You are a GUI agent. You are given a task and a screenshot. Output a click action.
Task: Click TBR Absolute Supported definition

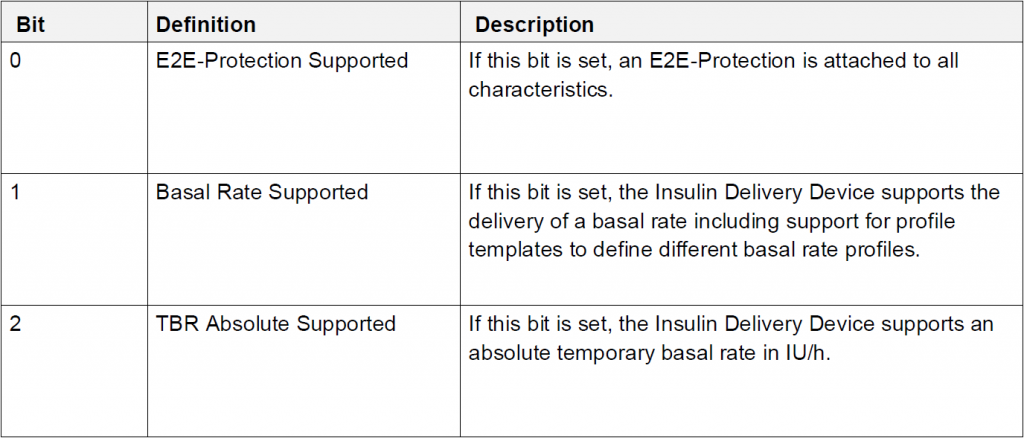point(276,324)
